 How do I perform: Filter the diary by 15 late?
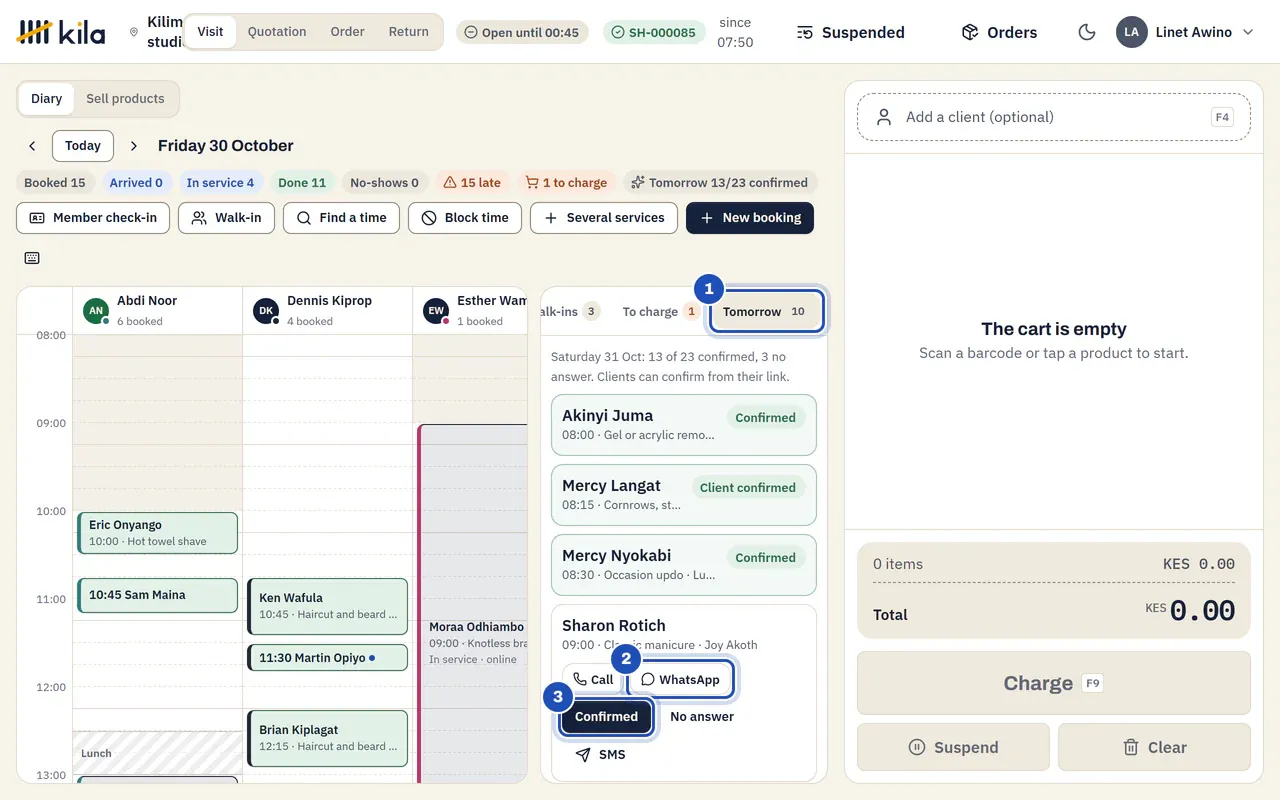[x=472, y=183]
